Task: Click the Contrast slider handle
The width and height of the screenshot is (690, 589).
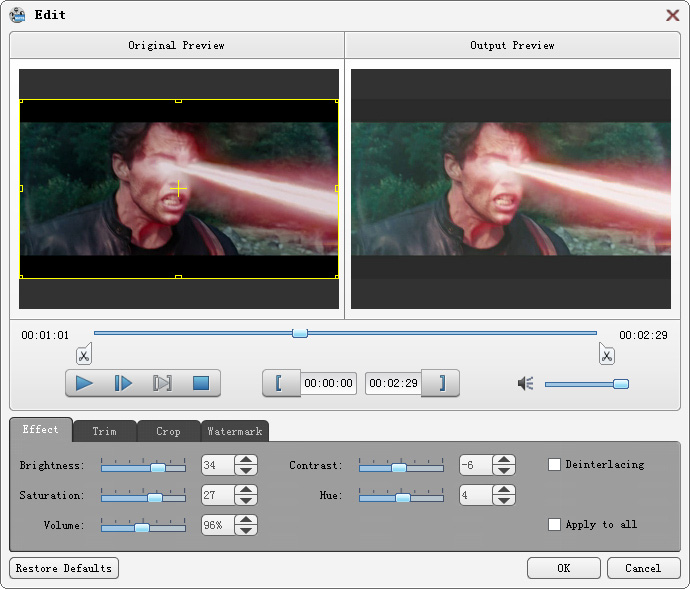Action: [x=399, y=468]
